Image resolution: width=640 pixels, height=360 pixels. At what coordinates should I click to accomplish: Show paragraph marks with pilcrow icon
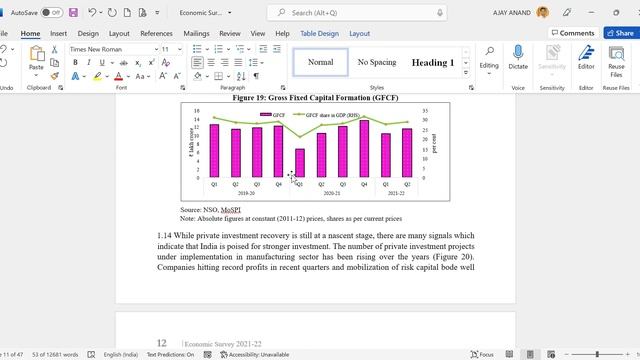[x=256, y=76]
